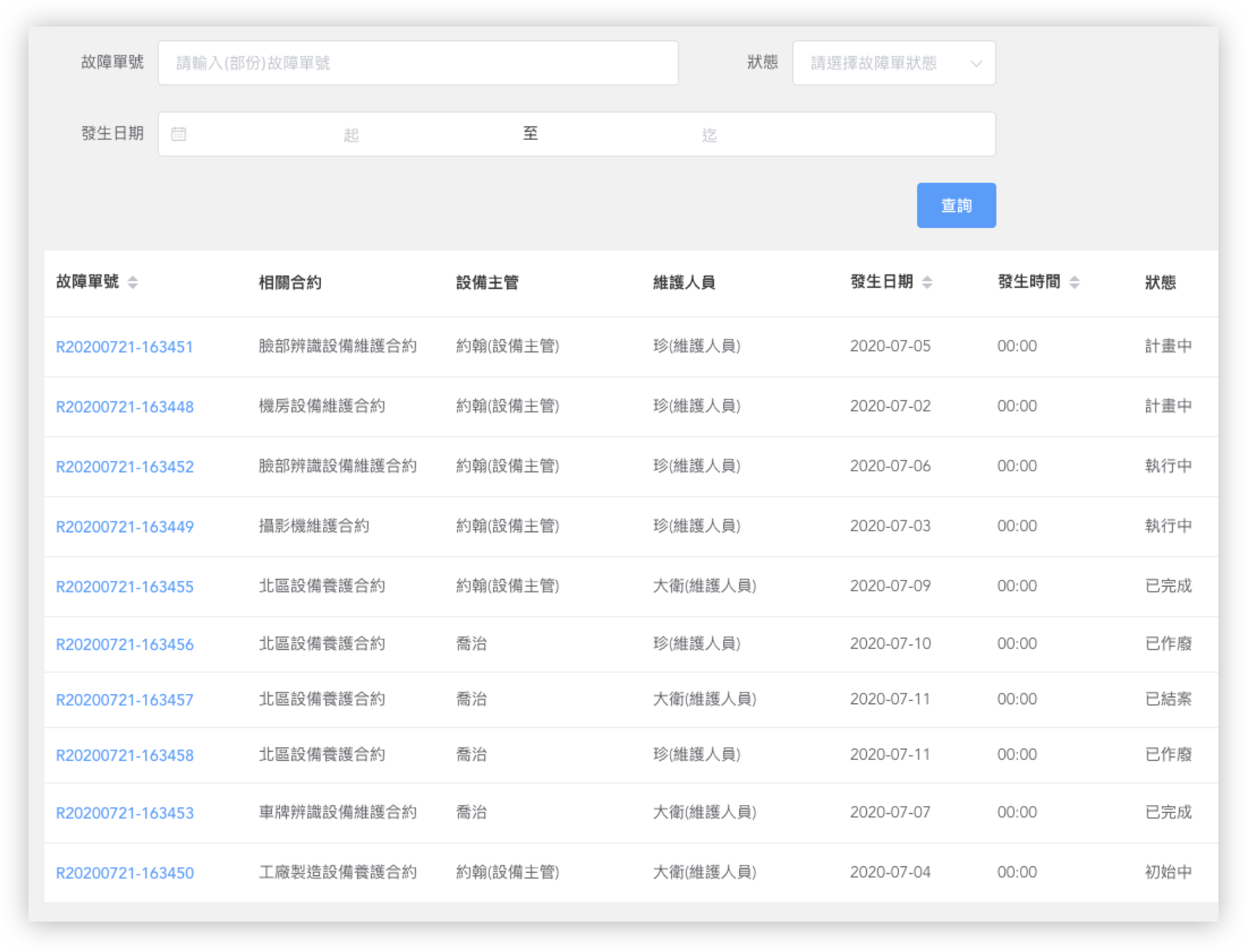Sort table by 發生時間 column arrows
Screen dimensions: 1247x952
click(1074, 282)
